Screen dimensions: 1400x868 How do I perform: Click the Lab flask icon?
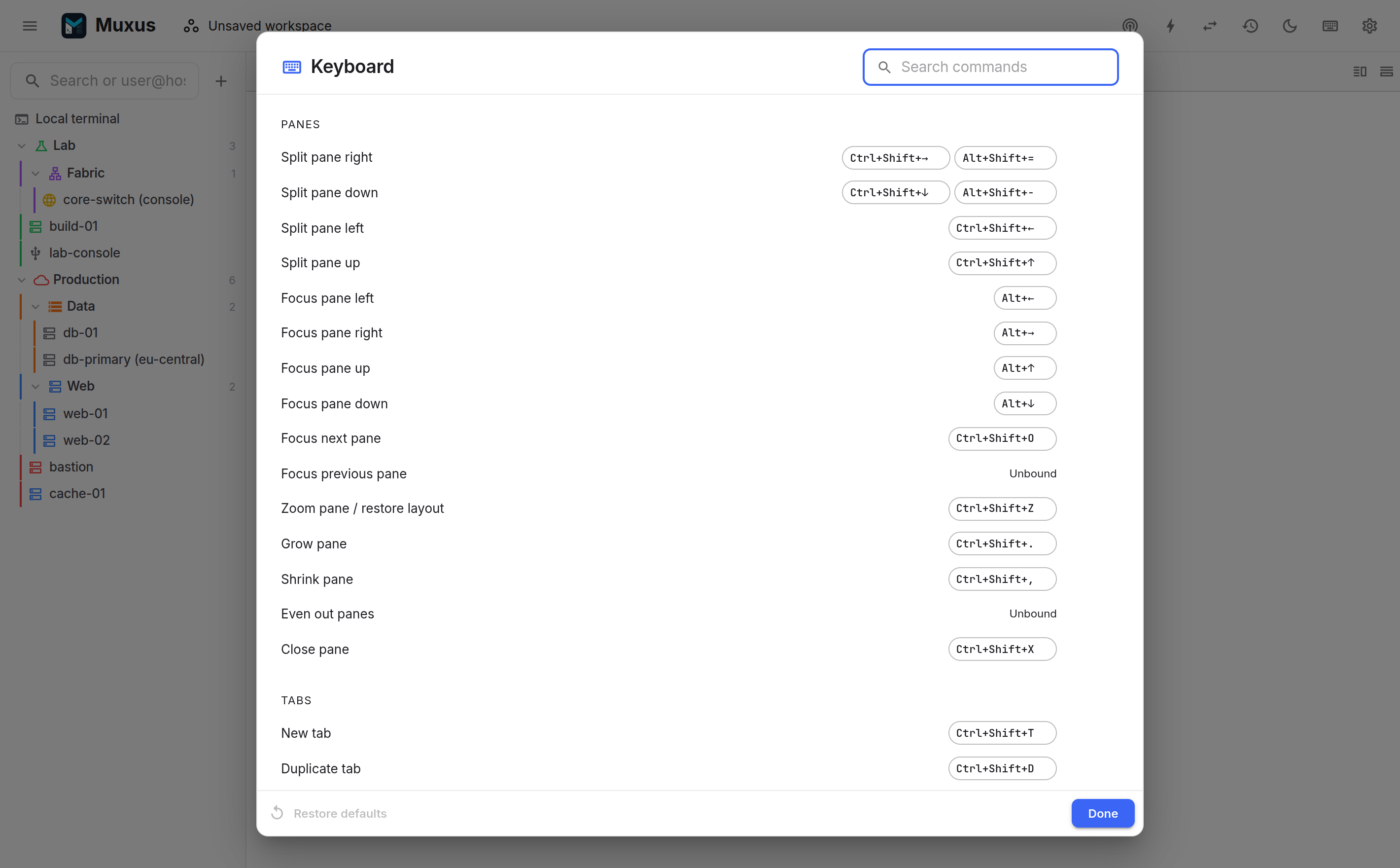(41, 146)
